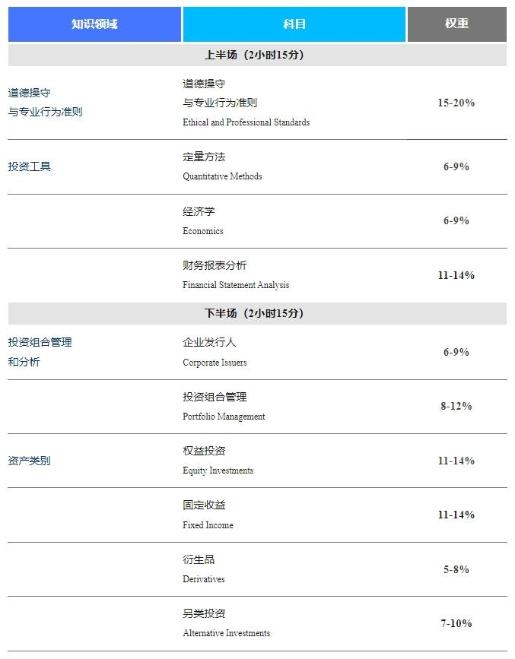Click the Economics subject label
This screenshot has width=515, height=659.
click(203, 231)
